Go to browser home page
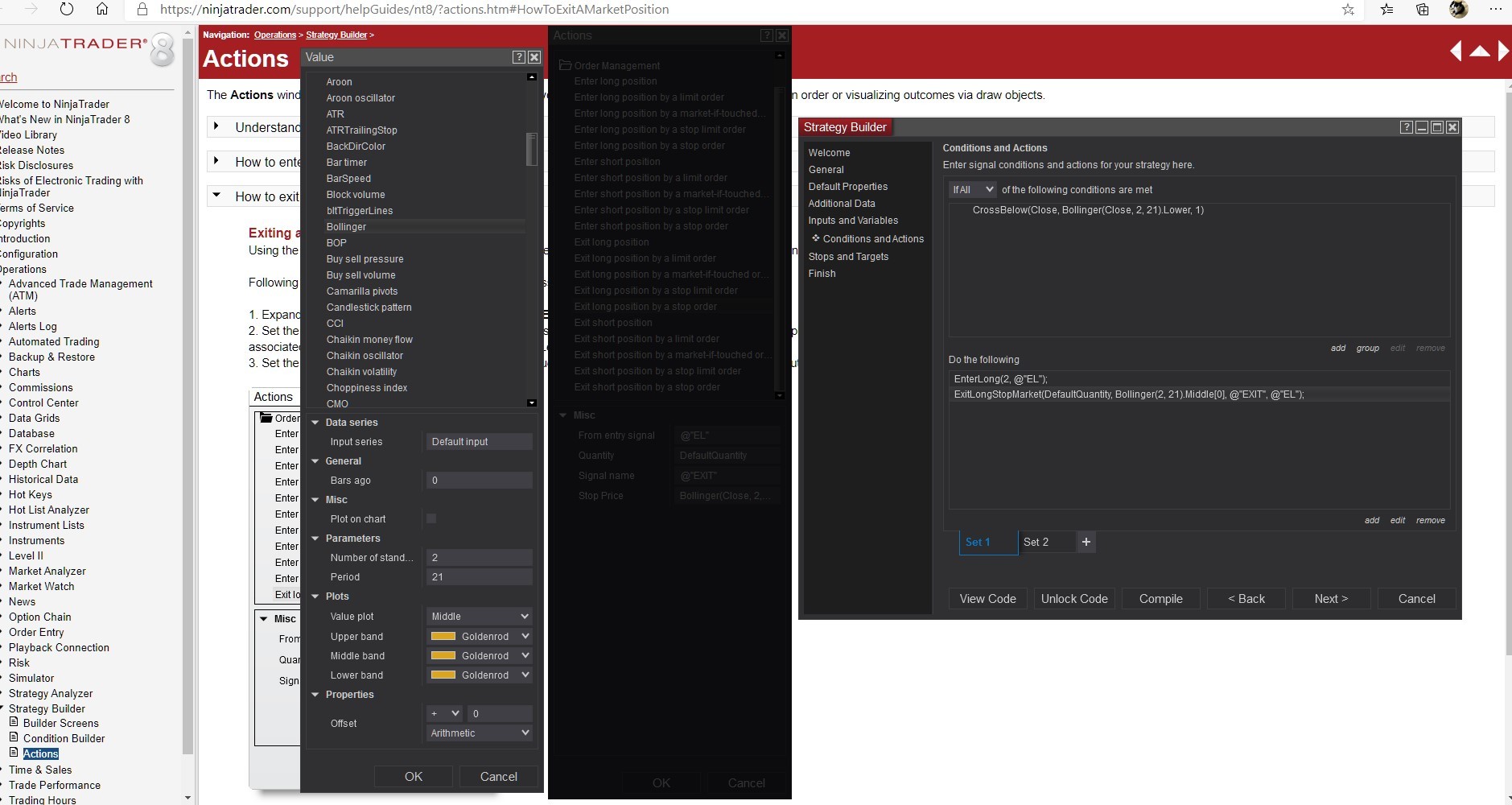 click(102, 9)
